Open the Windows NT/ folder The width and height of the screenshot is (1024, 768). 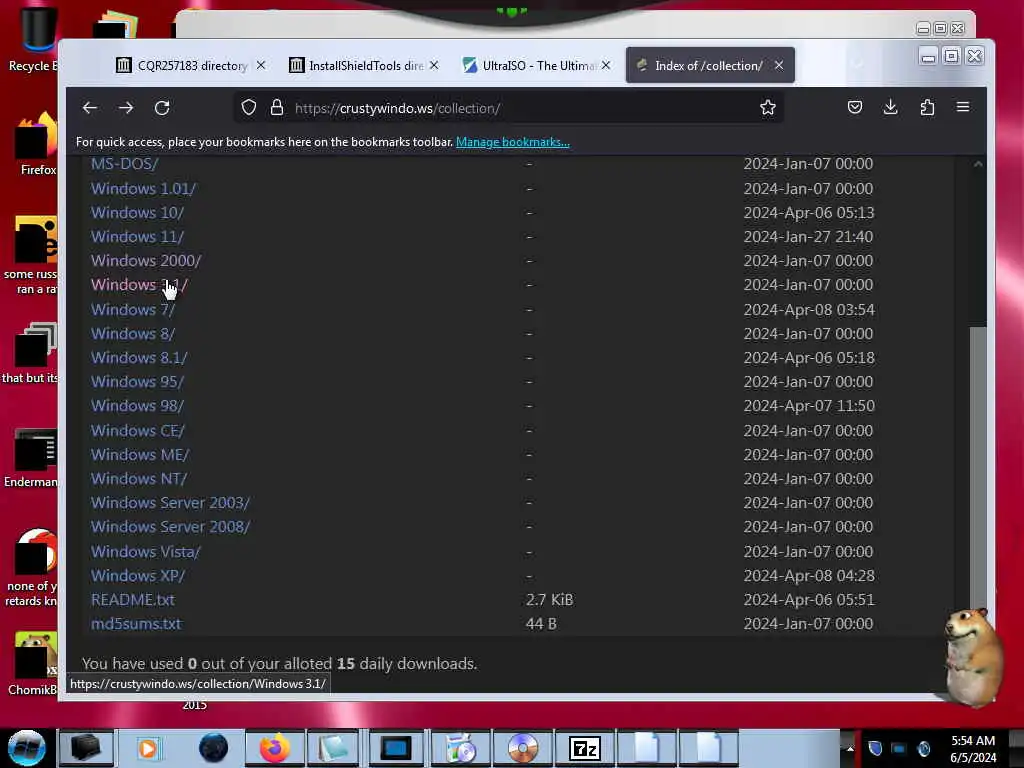coord(138,479)
